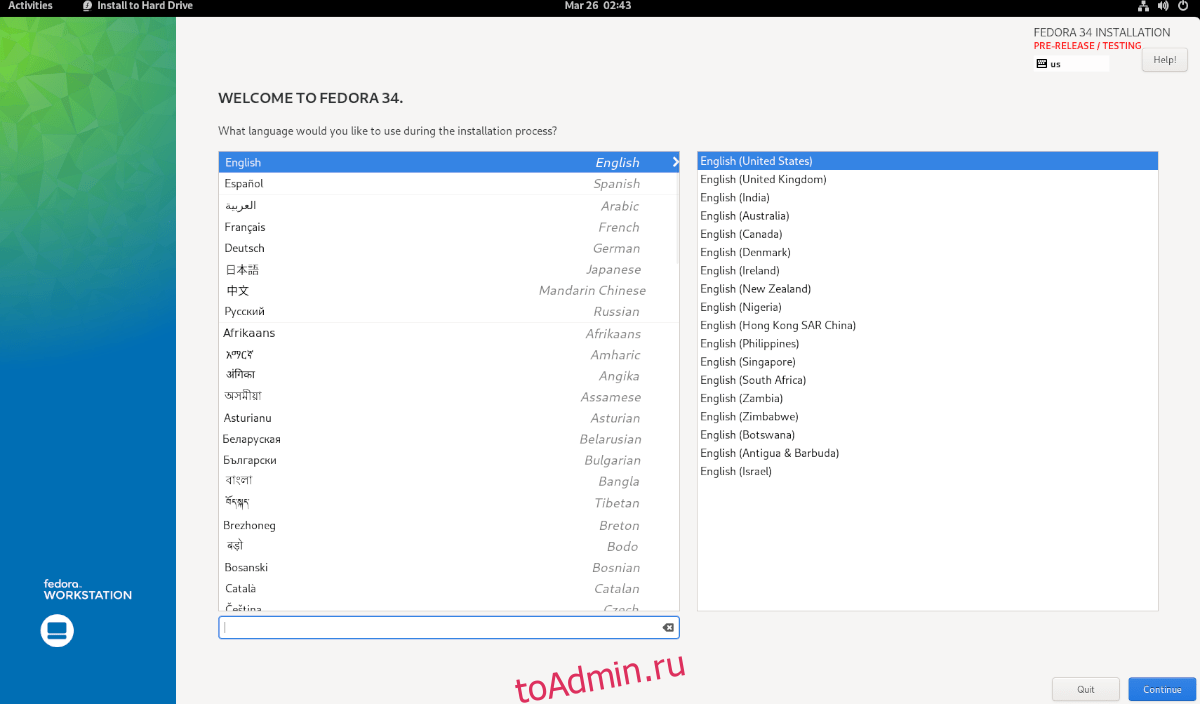1200x704 pixels.
Task: Click the arrow beside English language row
Action: 675,162
